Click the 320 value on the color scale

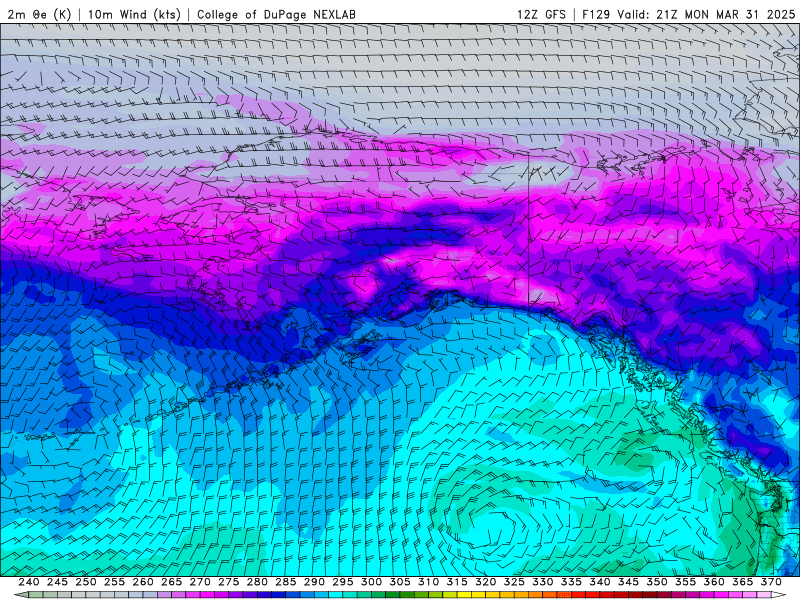point(486,582)
